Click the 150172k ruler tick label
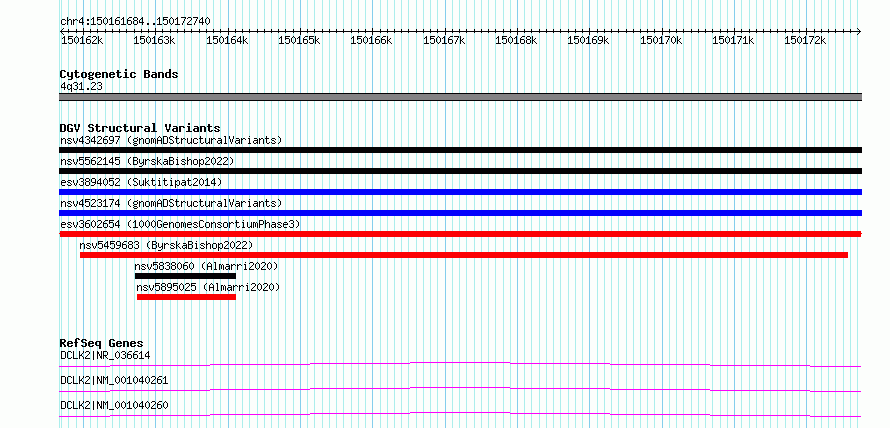This screenshot has height=428, width=890. tap(805, 41)
